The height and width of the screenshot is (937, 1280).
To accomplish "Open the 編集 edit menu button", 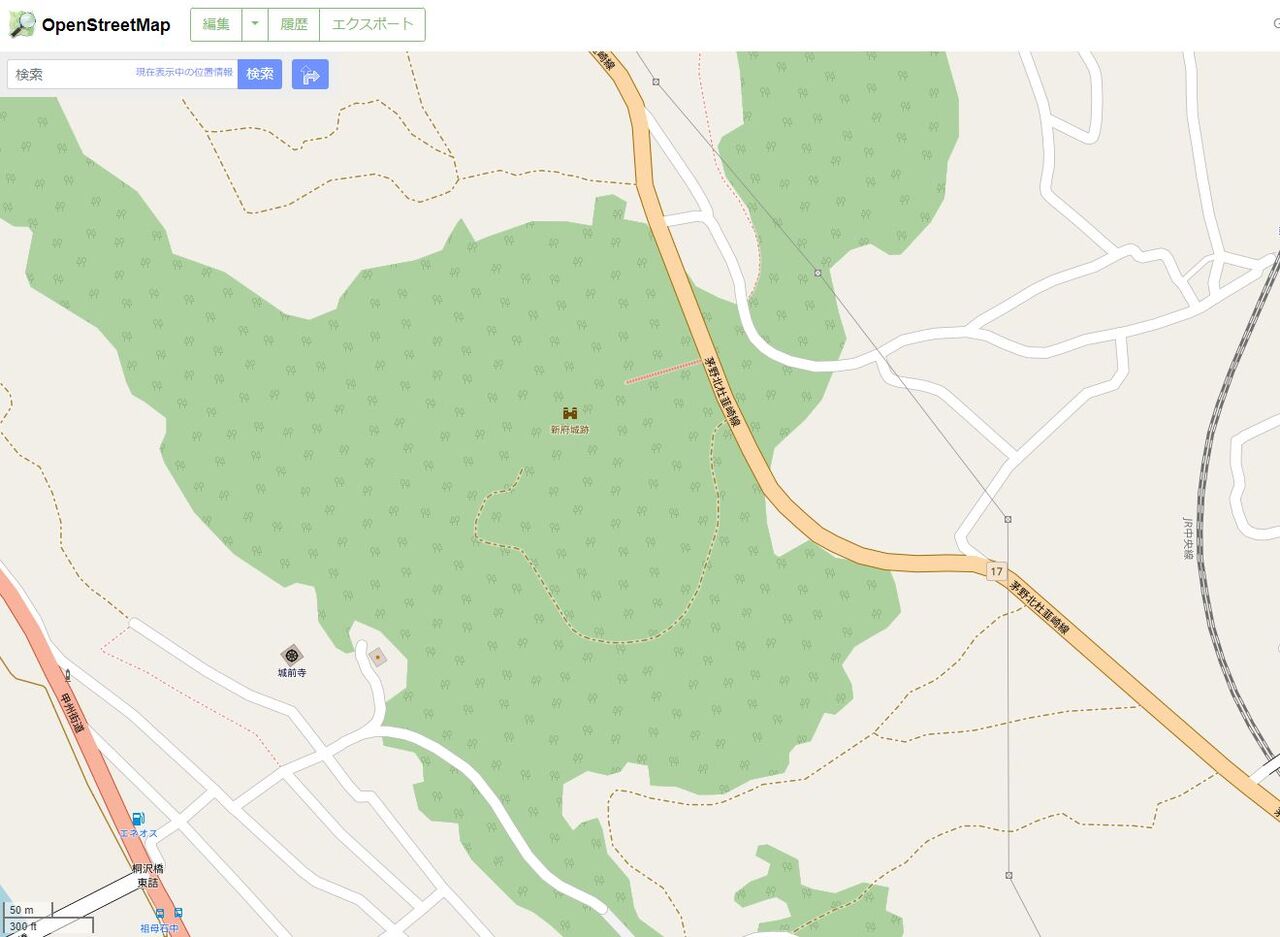I will 216,25.
